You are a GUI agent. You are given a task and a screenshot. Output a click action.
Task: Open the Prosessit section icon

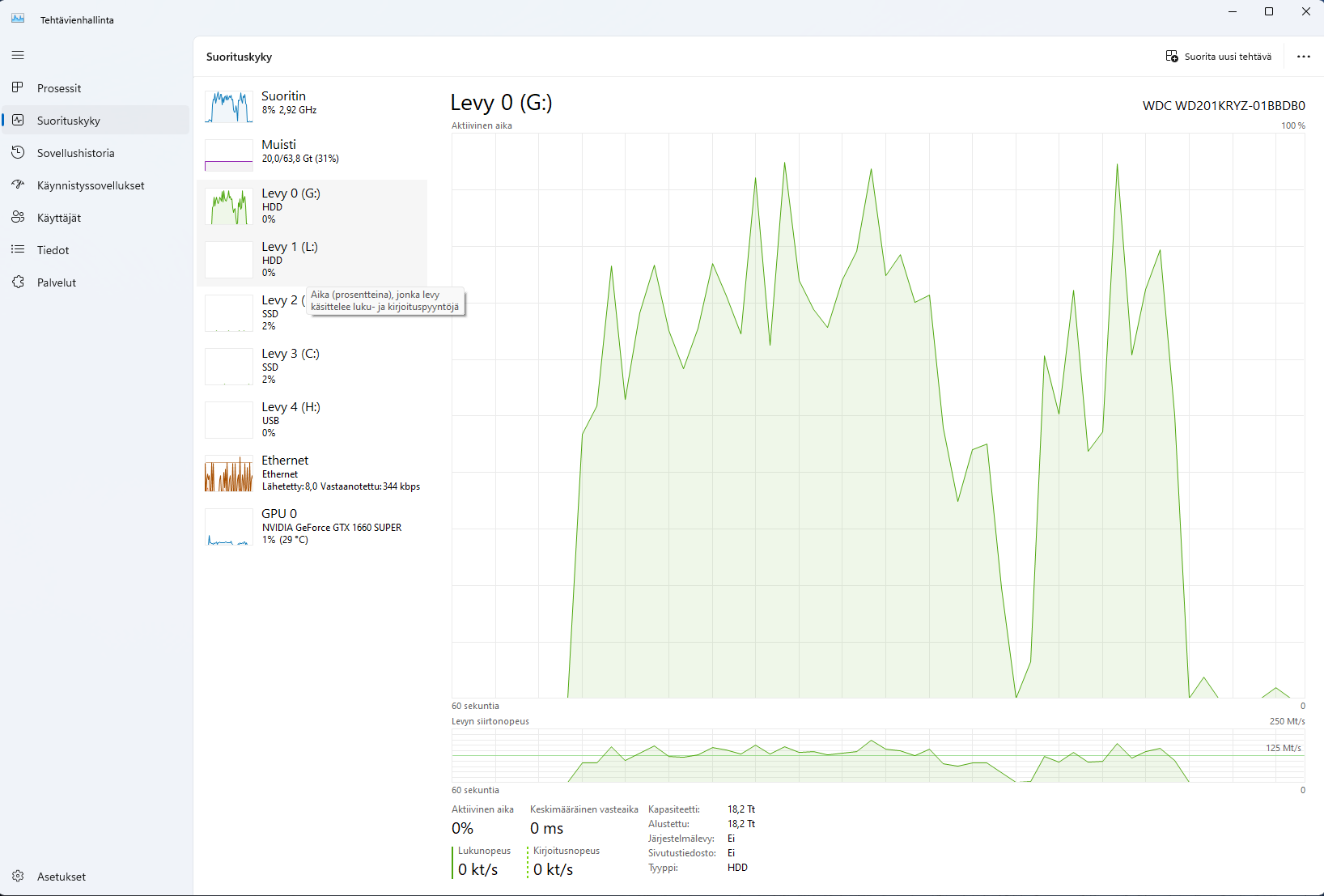point(18,87)
